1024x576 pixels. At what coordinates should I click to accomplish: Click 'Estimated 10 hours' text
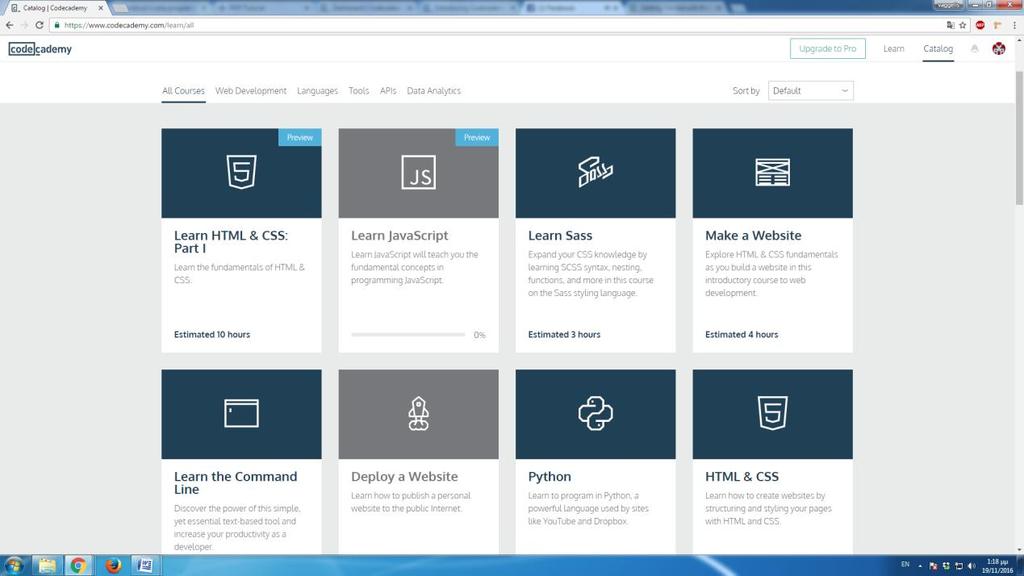click(x=212, y=334)
